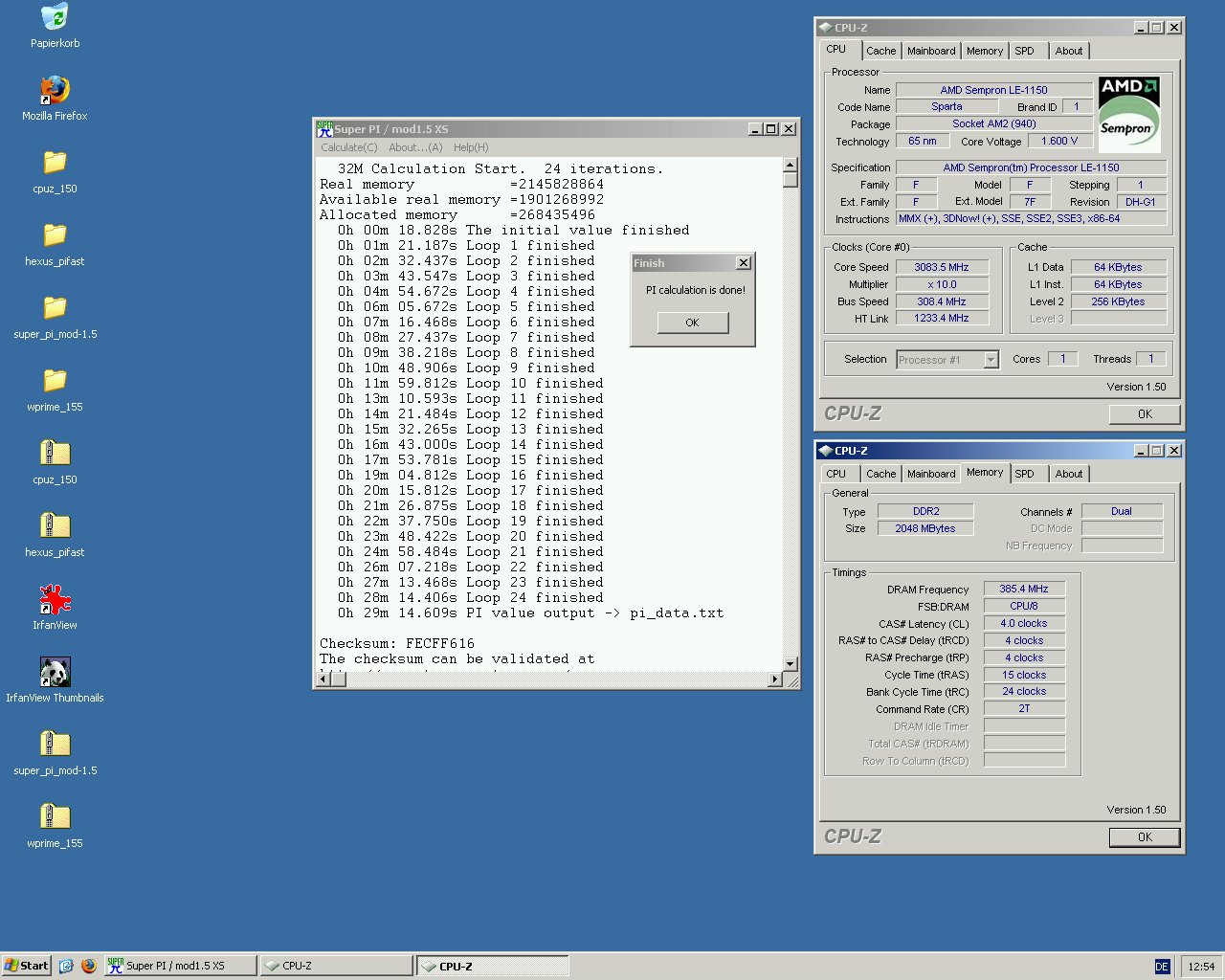Click the Super PI title bar icon
This screenshot has height=980, width=1225.
tap(324, 129)
